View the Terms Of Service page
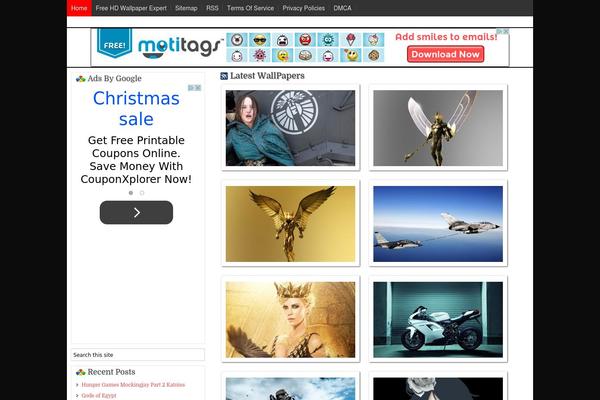600x400 pixels. click(250, 8)
